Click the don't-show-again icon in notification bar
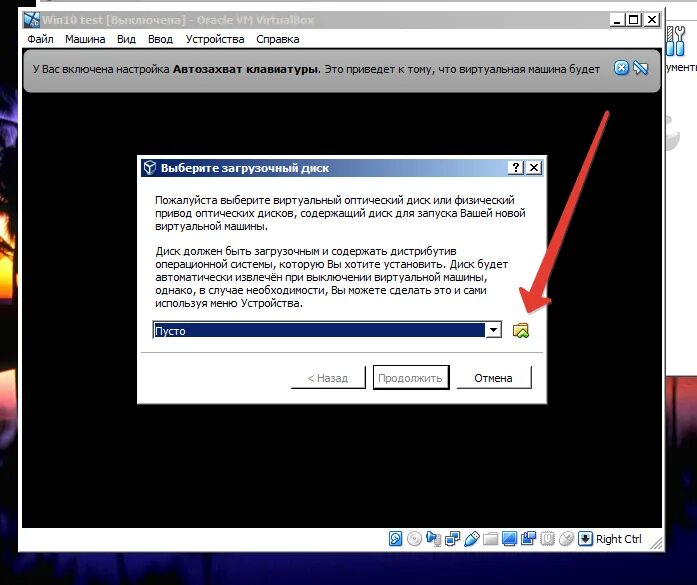The image size is (697, 585). pos(641,68)
